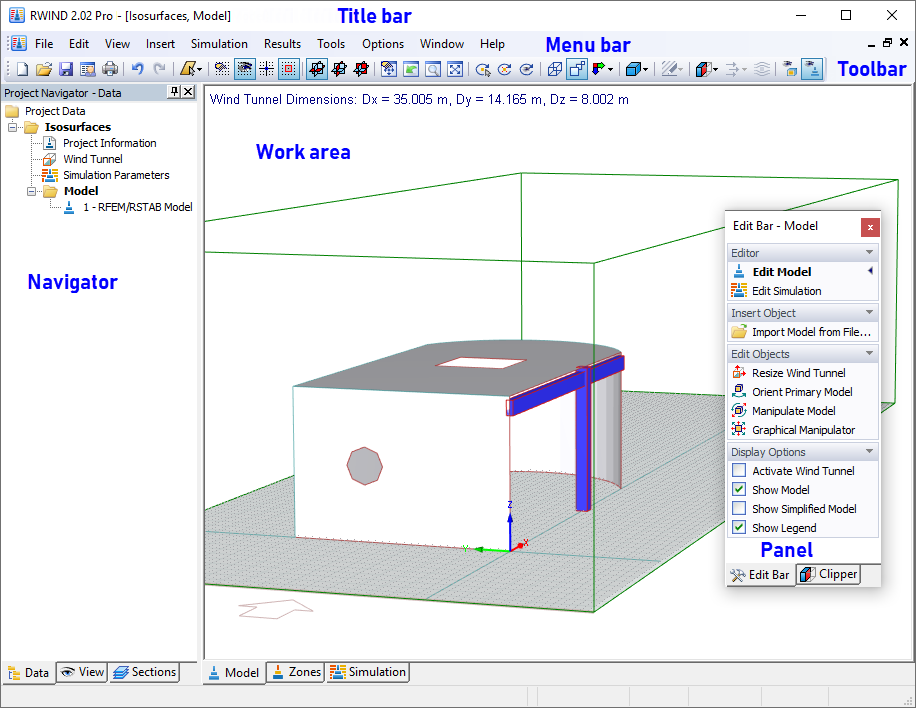Open the Simulation menu
The width and height of the screenshot is (916, 708).
pos(219,44)
